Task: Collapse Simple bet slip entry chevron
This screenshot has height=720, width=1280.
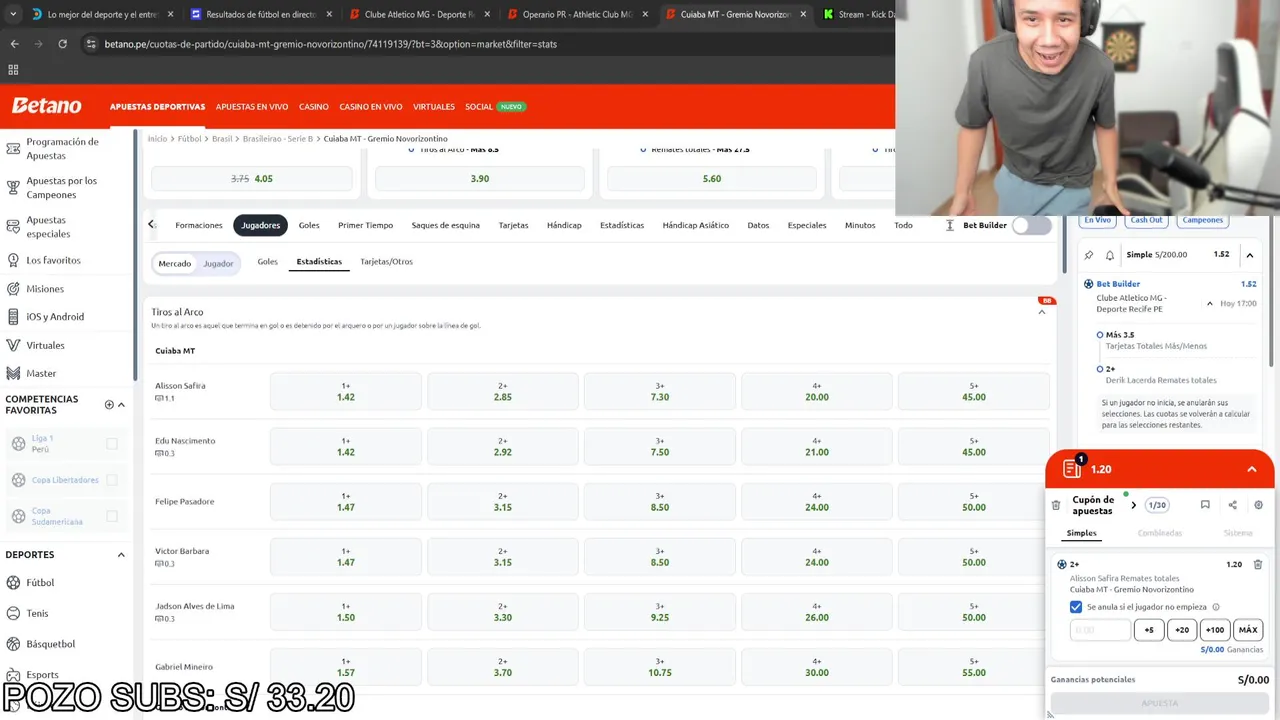Action: [x=1249, y=255]
